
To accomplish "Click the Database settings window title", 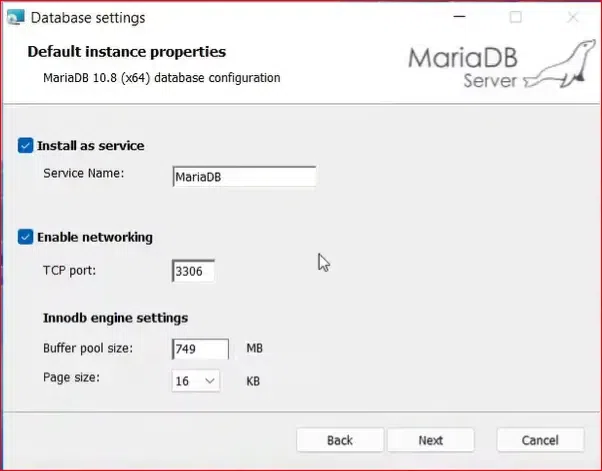I will coord(88,18).
